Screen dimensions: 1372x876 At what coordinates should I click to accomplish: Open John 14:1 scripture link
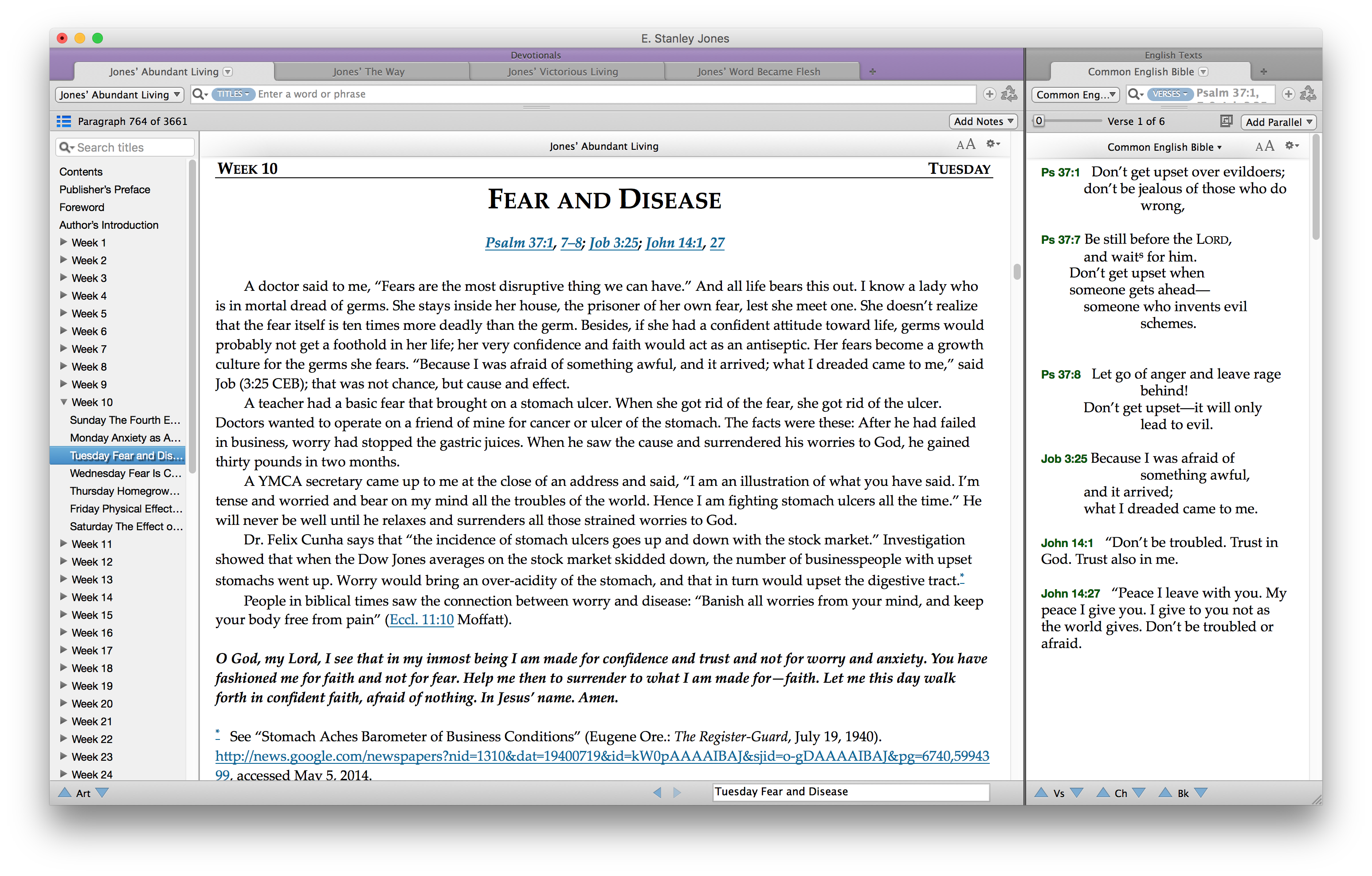tap(674, 242)
